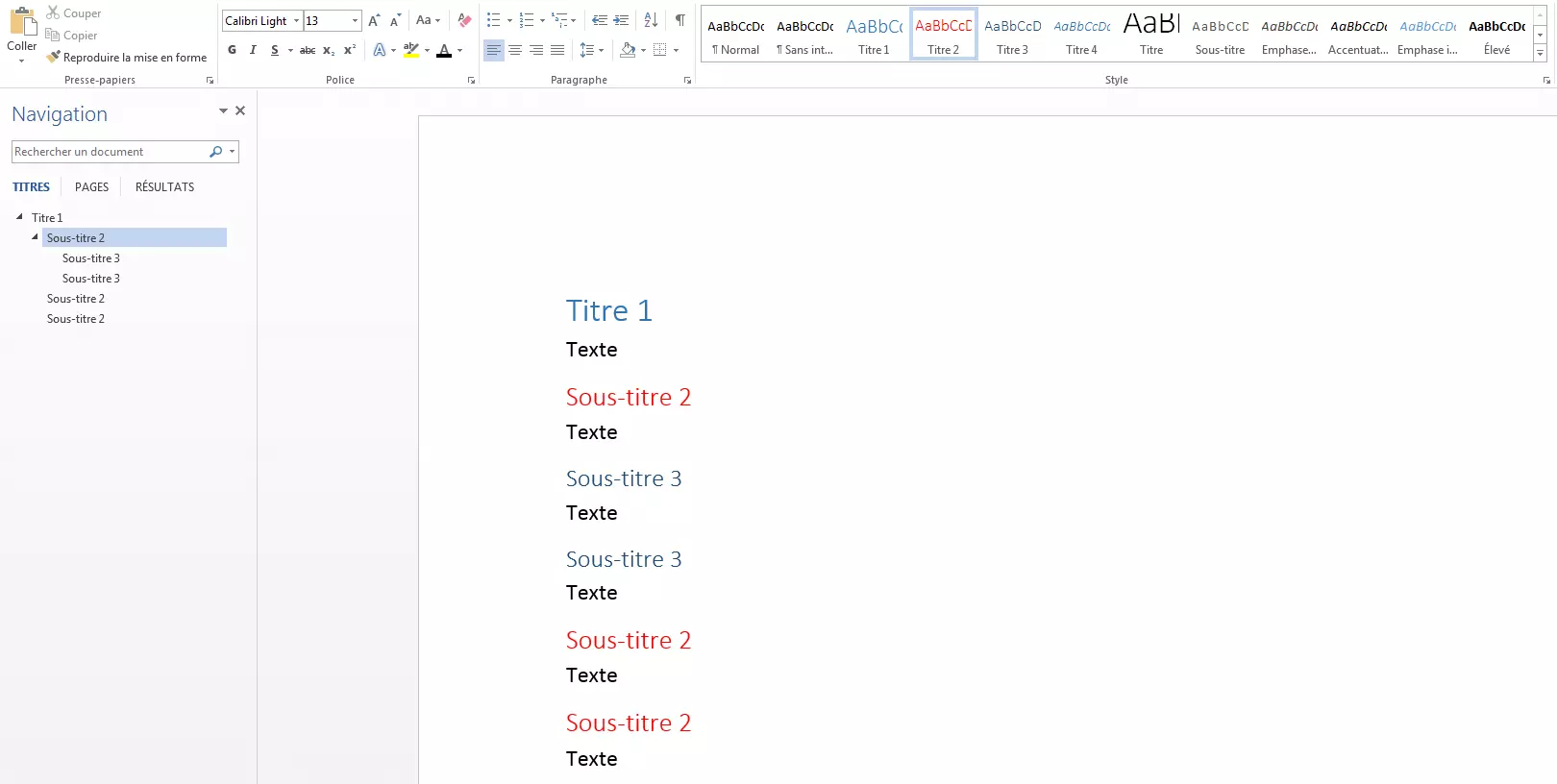The width and height of the screenshot is (1557, 784).
Task: Apply the Sous-titre style
Action: 1221,36
